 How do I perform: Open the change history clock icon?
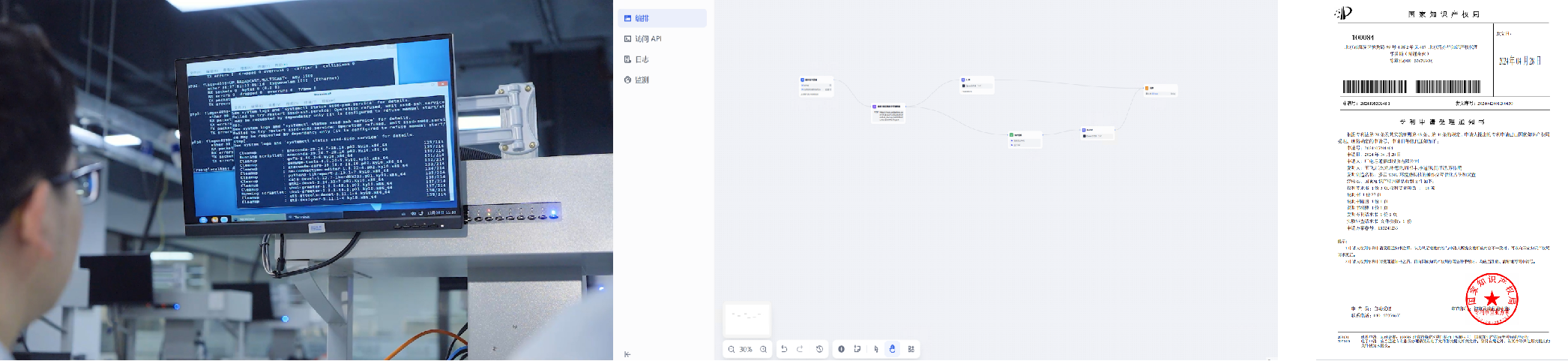pos(819,349)
